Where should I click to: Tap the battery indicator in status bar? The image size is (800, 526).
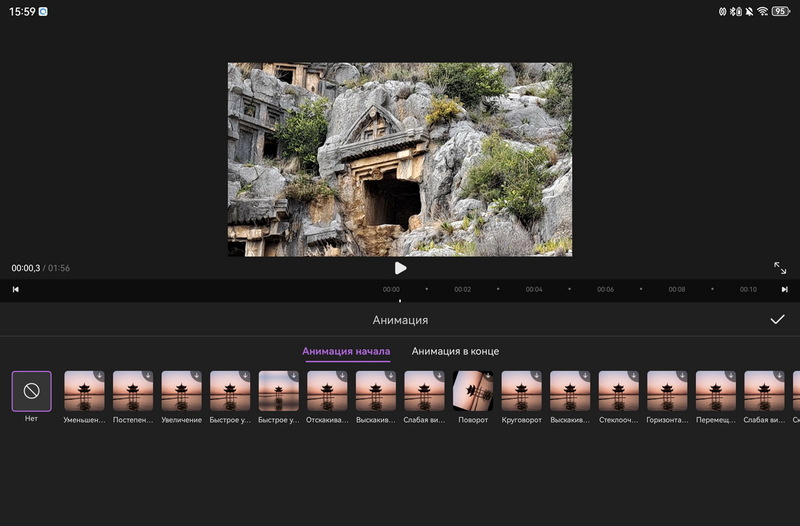pos(780,11)
